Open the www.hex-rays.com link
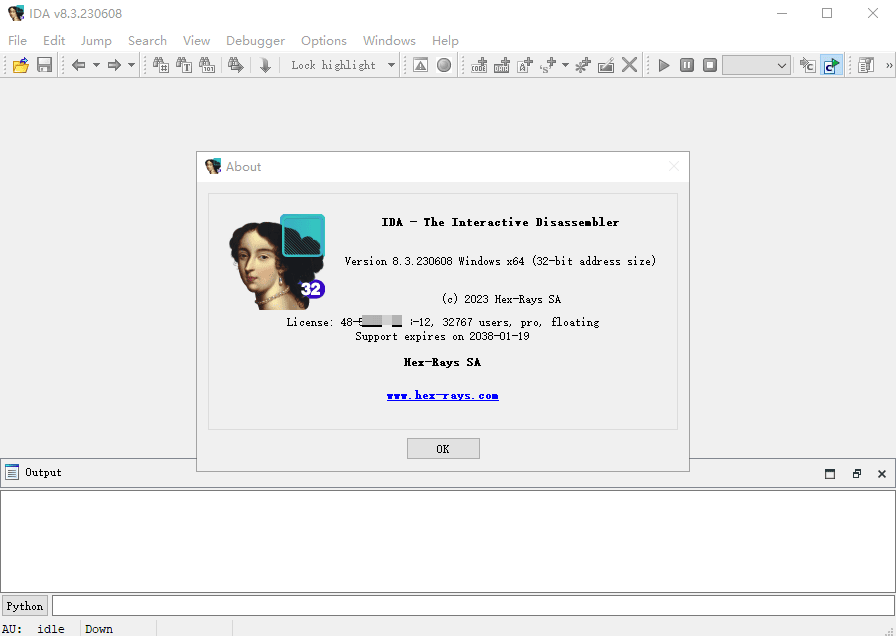 tap(442, 395)
